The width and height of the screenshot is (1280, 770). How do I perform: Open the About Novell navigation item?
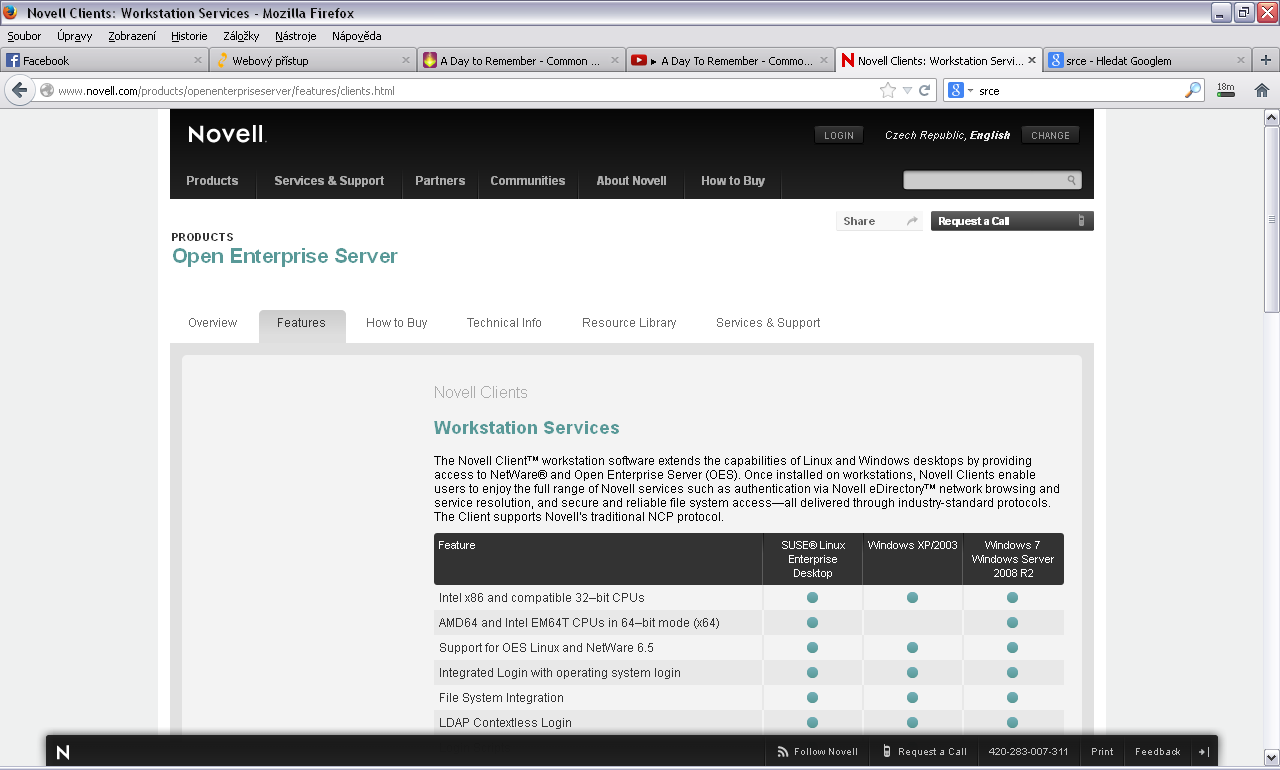631,181
